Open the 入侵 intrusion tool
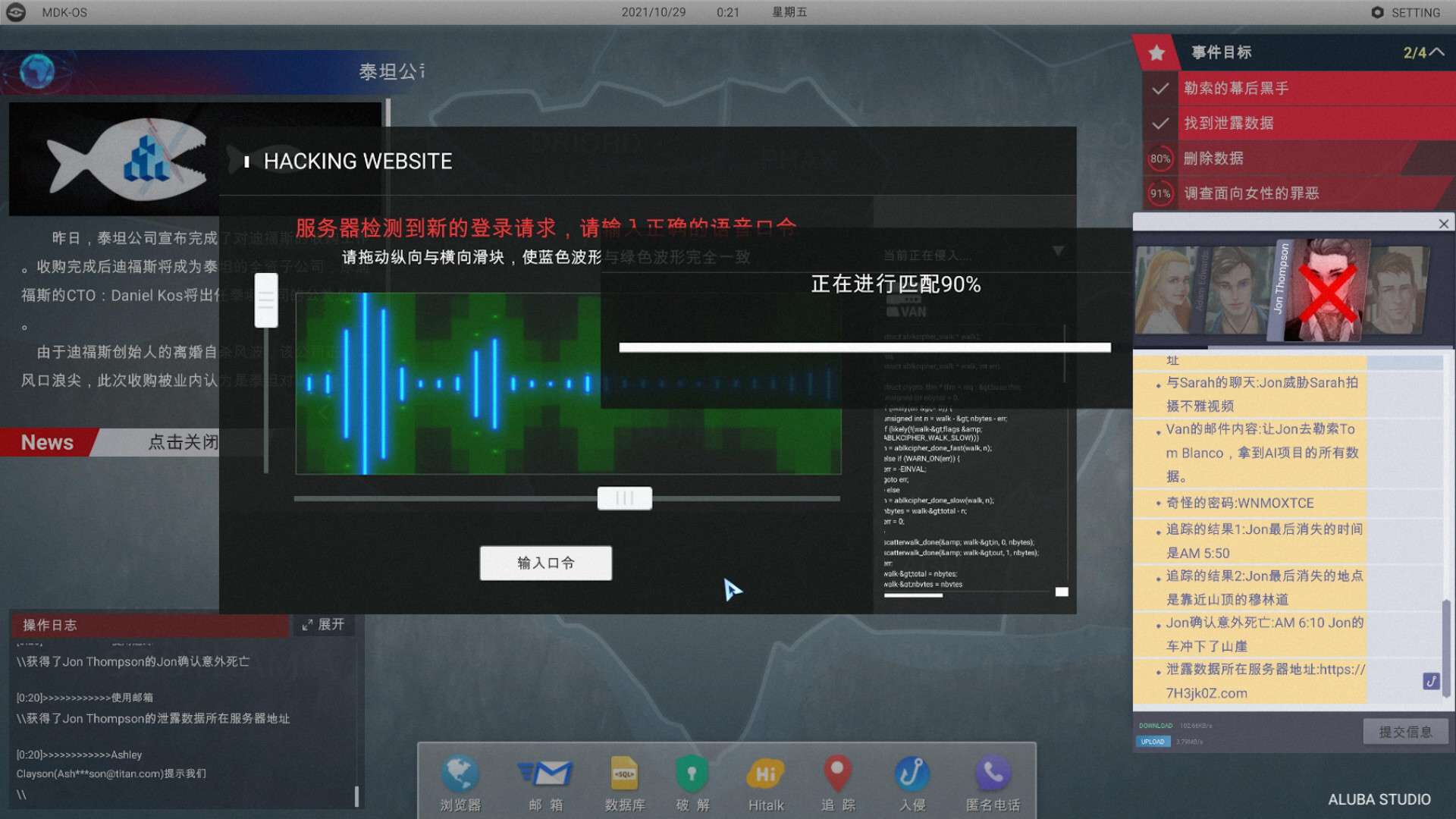Screen dimensions: 1456x819 tap(912, 773)
